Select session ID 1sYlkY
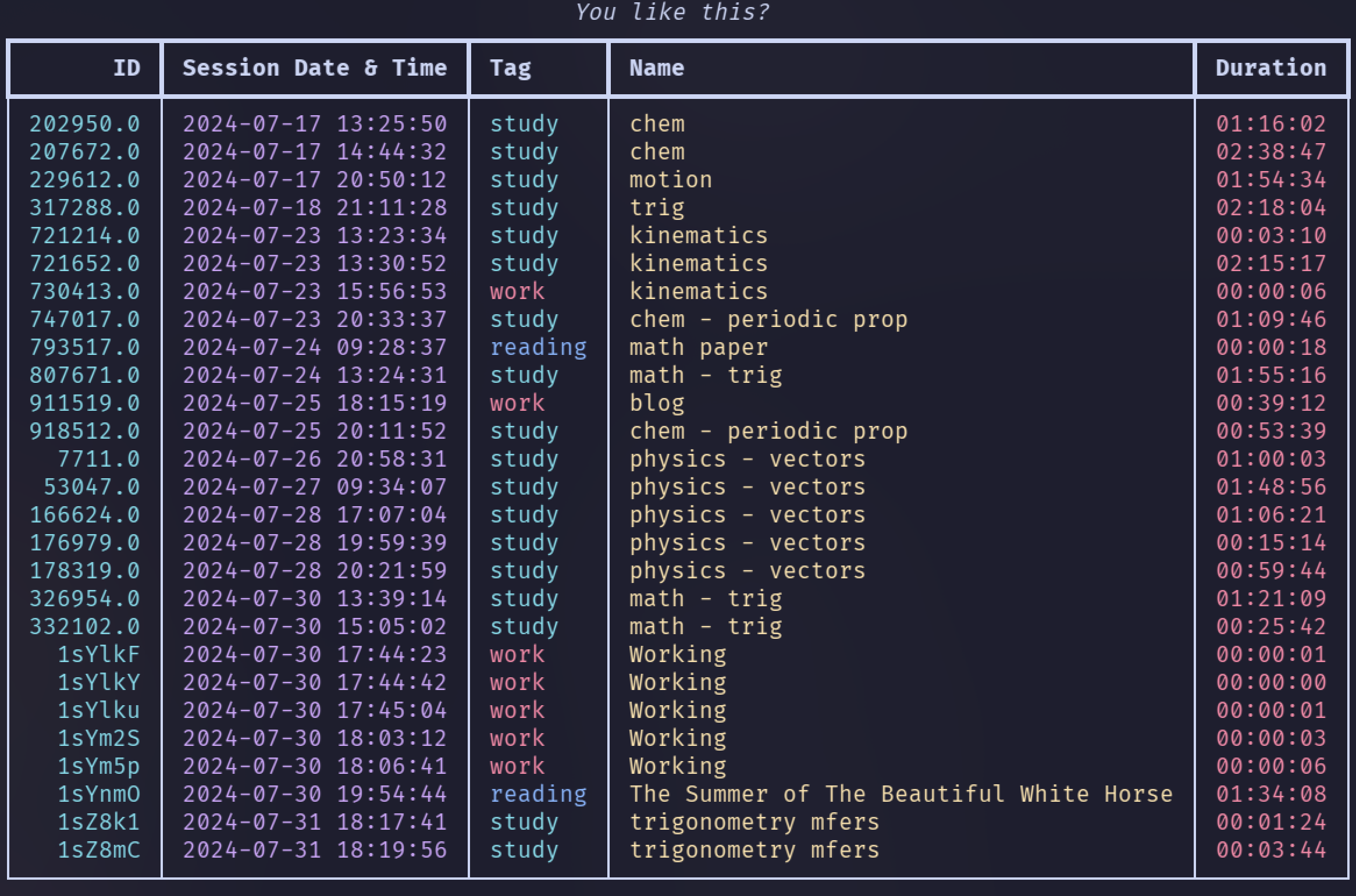1356x896 pixels. (x=99, y=682)
